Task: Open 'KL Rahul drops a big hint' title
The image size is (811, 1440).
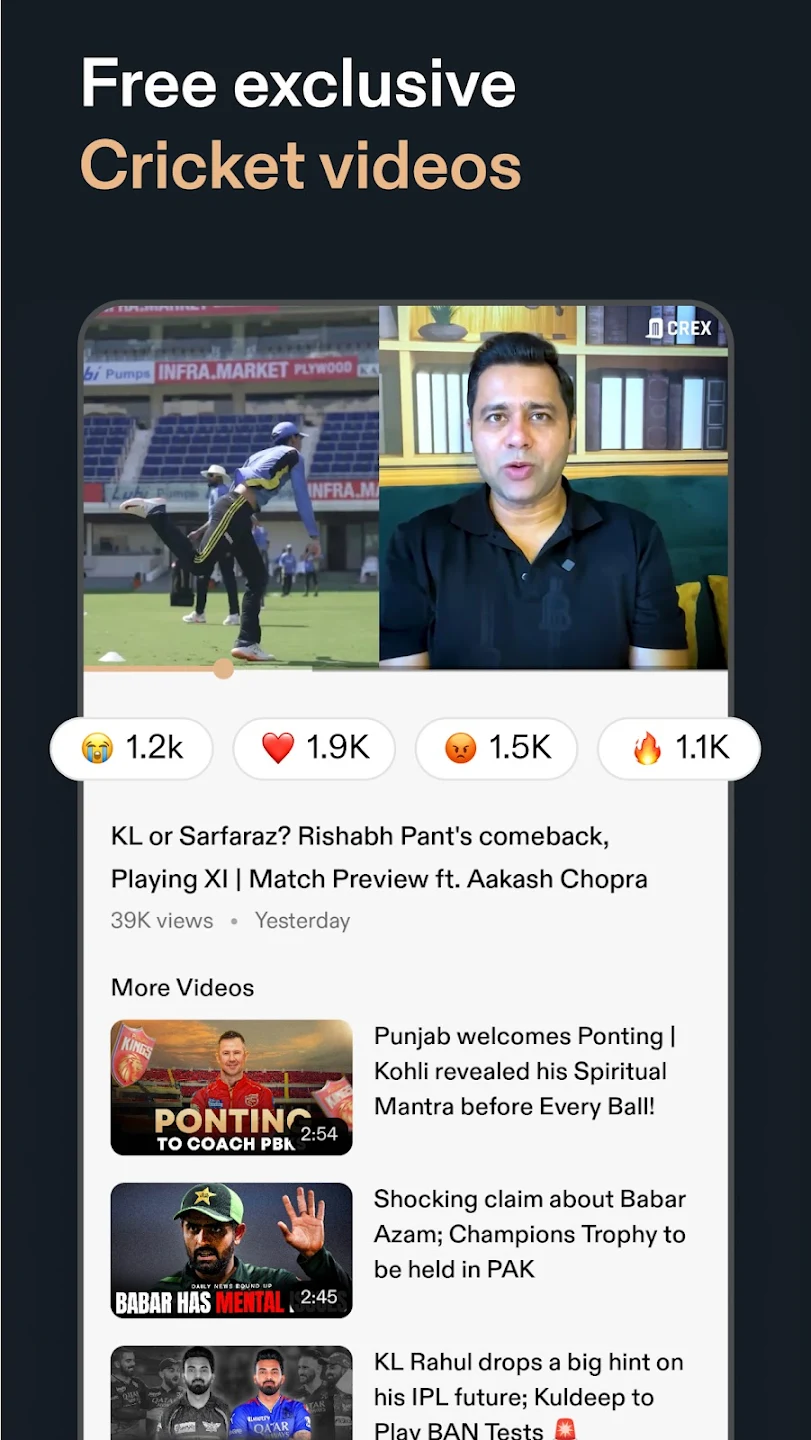Action: [529, 1396]
